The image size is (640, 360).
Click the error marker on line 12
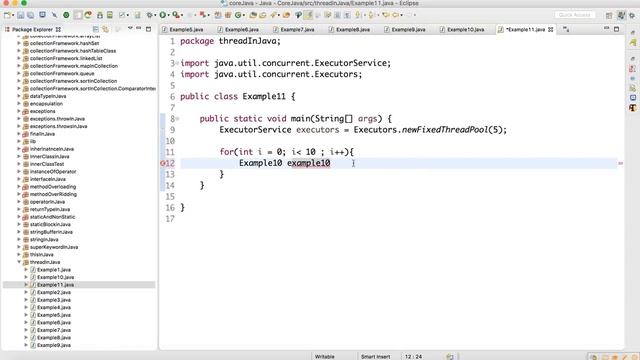point(162,163)
